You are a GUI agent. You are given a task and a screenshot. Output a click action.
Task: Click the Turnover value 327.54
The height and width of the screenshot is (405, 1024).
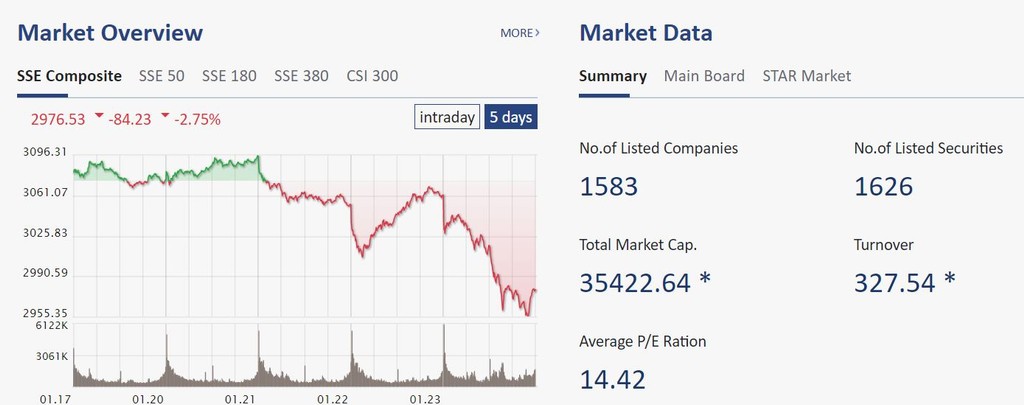tap(895, 283)
